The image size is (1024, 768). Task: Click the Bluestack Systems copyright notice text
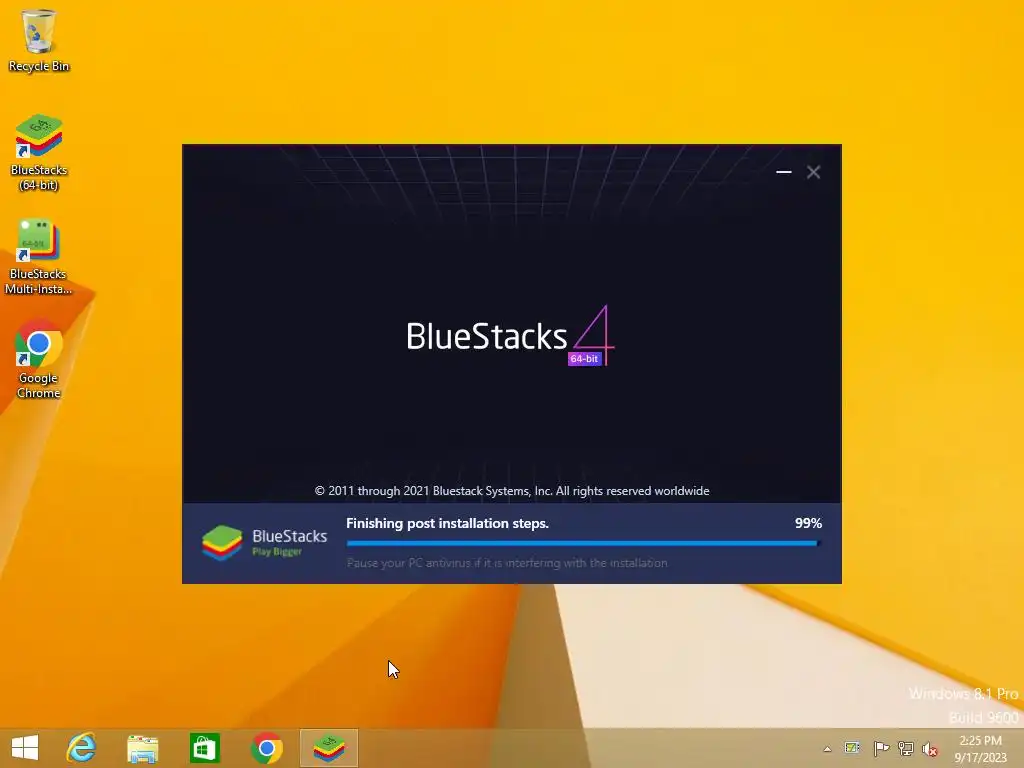click(512, 491)
